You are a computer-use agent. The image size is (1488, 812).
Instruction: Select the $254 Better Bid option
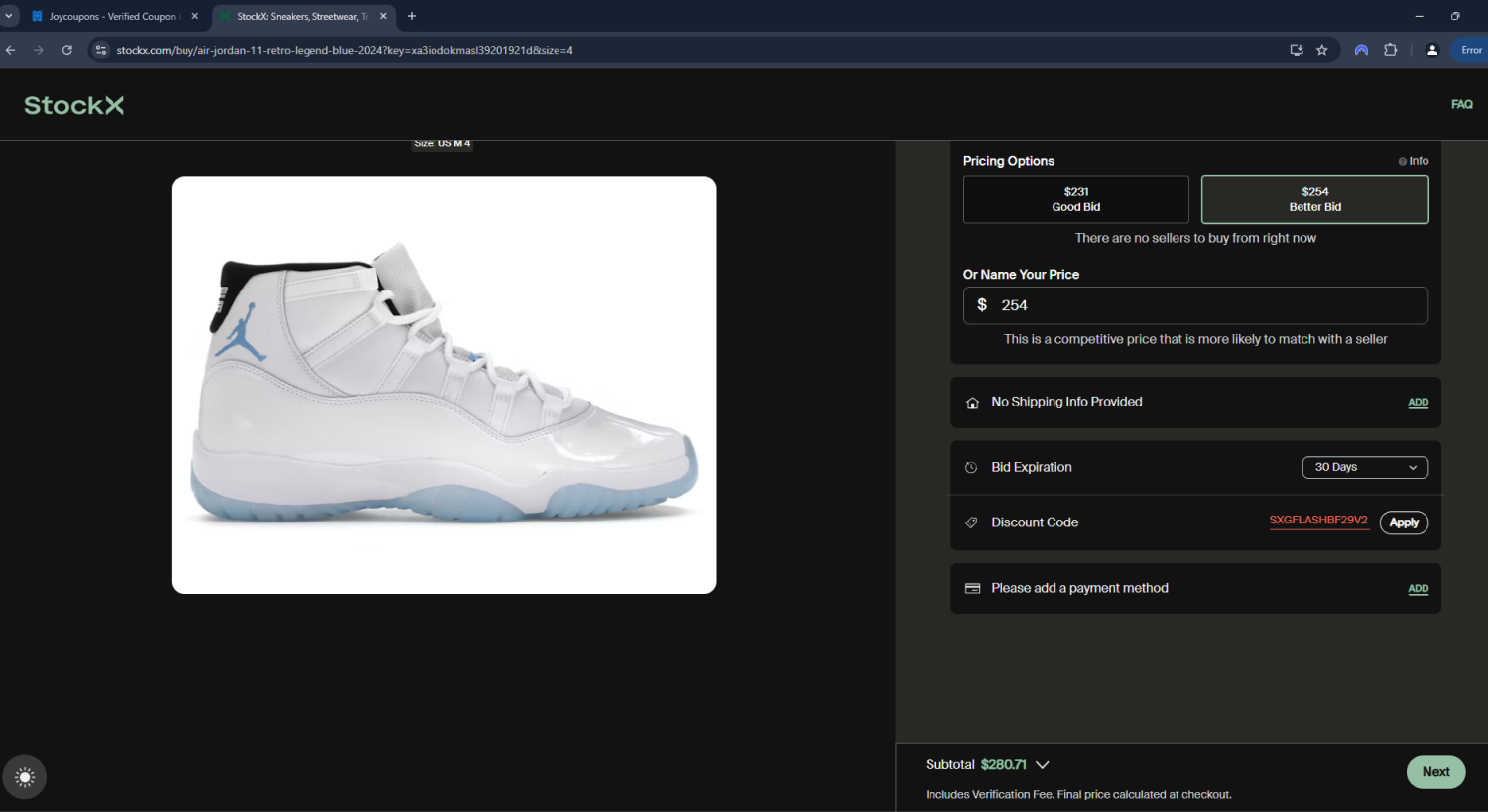pyautogui.click(x=1314, y=199)
